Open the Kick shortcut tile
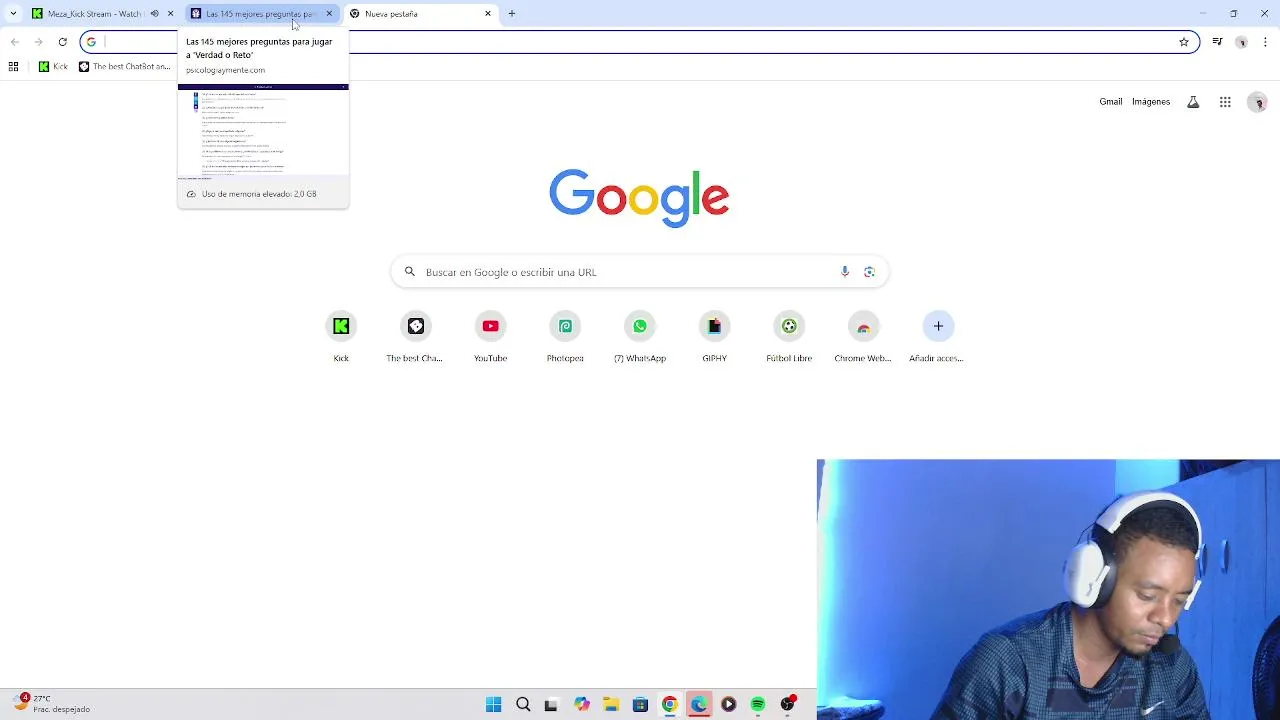 click(341, 338)
